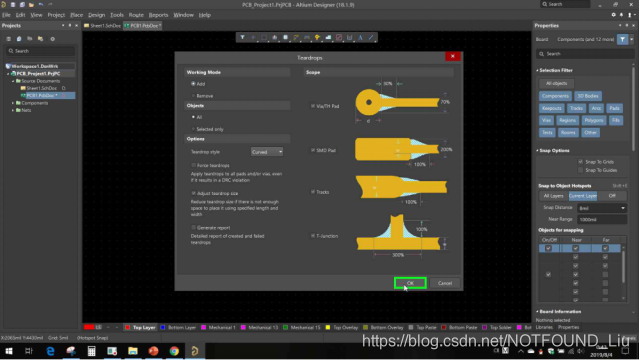639x360 pixels.
Task: Open the Windows Start menu
Action: tap(9, 351)
